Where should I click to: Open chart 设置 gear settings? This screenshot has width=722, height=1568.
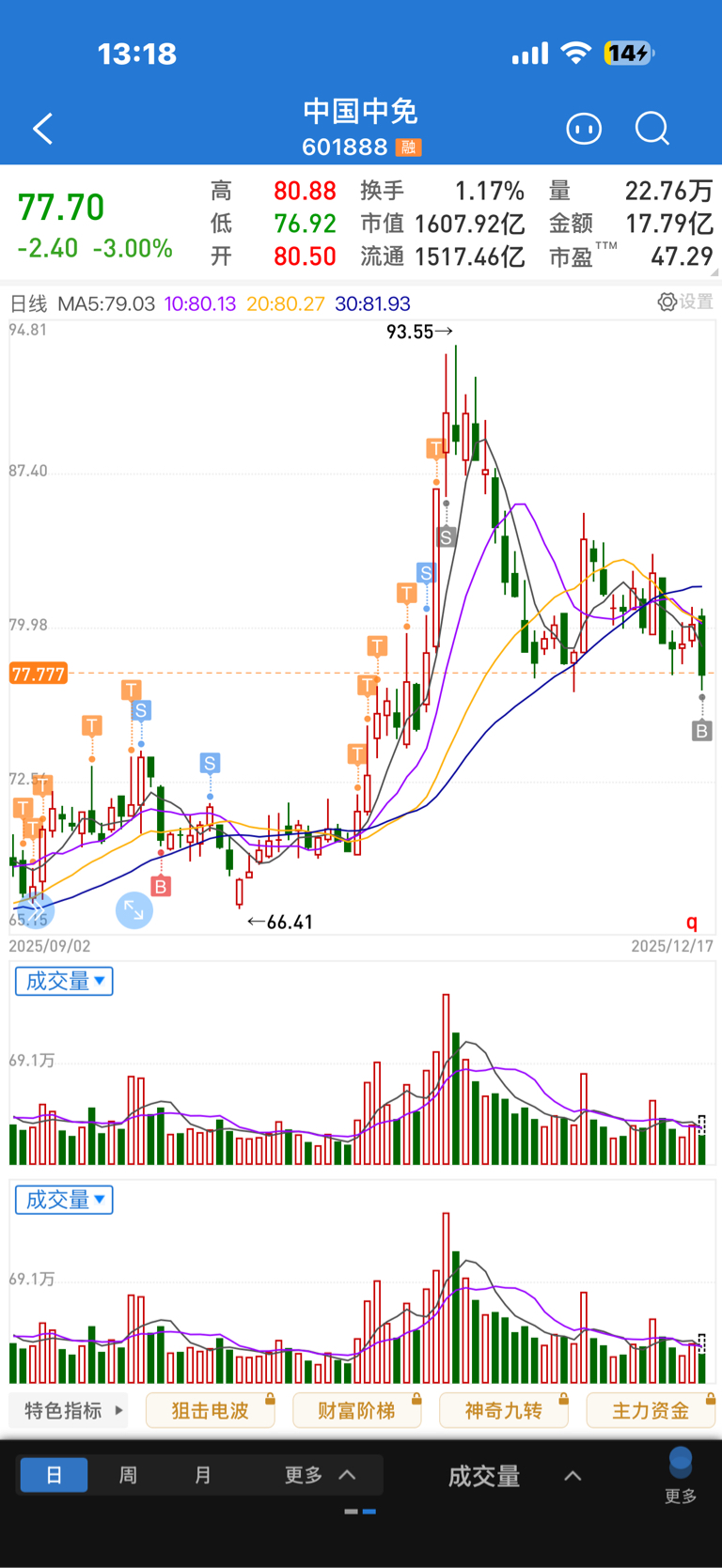[x=685, y=302]
